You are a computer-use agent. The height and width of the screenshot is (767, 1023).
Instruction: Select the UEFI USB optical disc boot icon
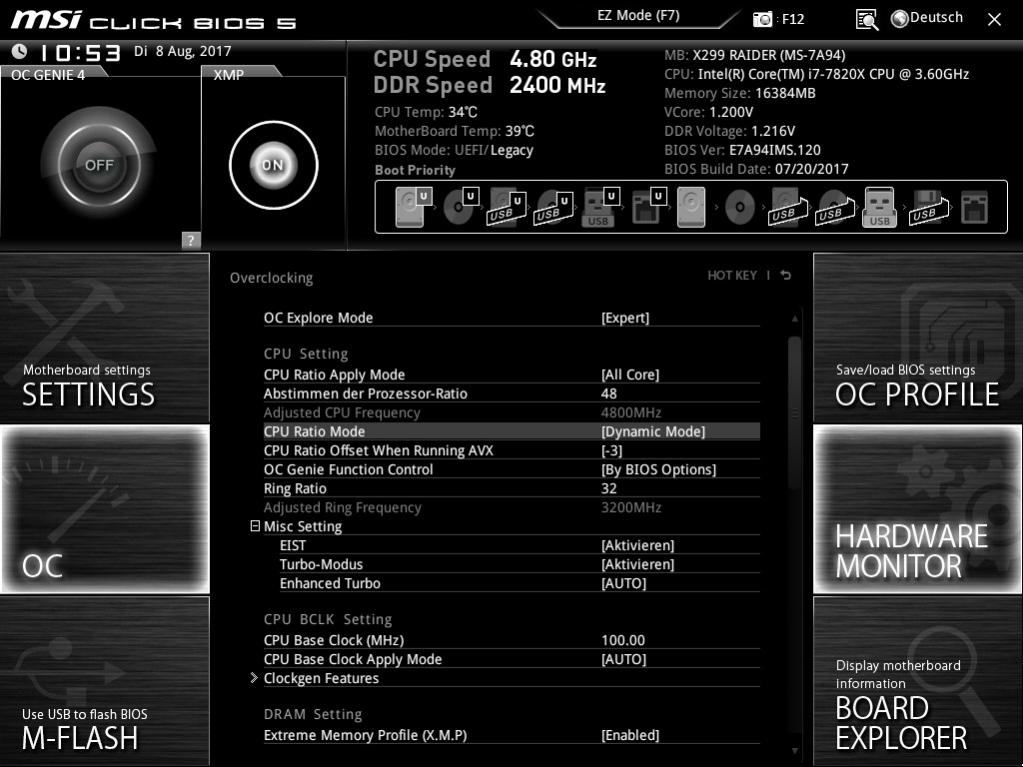click(x=554, y=207)
